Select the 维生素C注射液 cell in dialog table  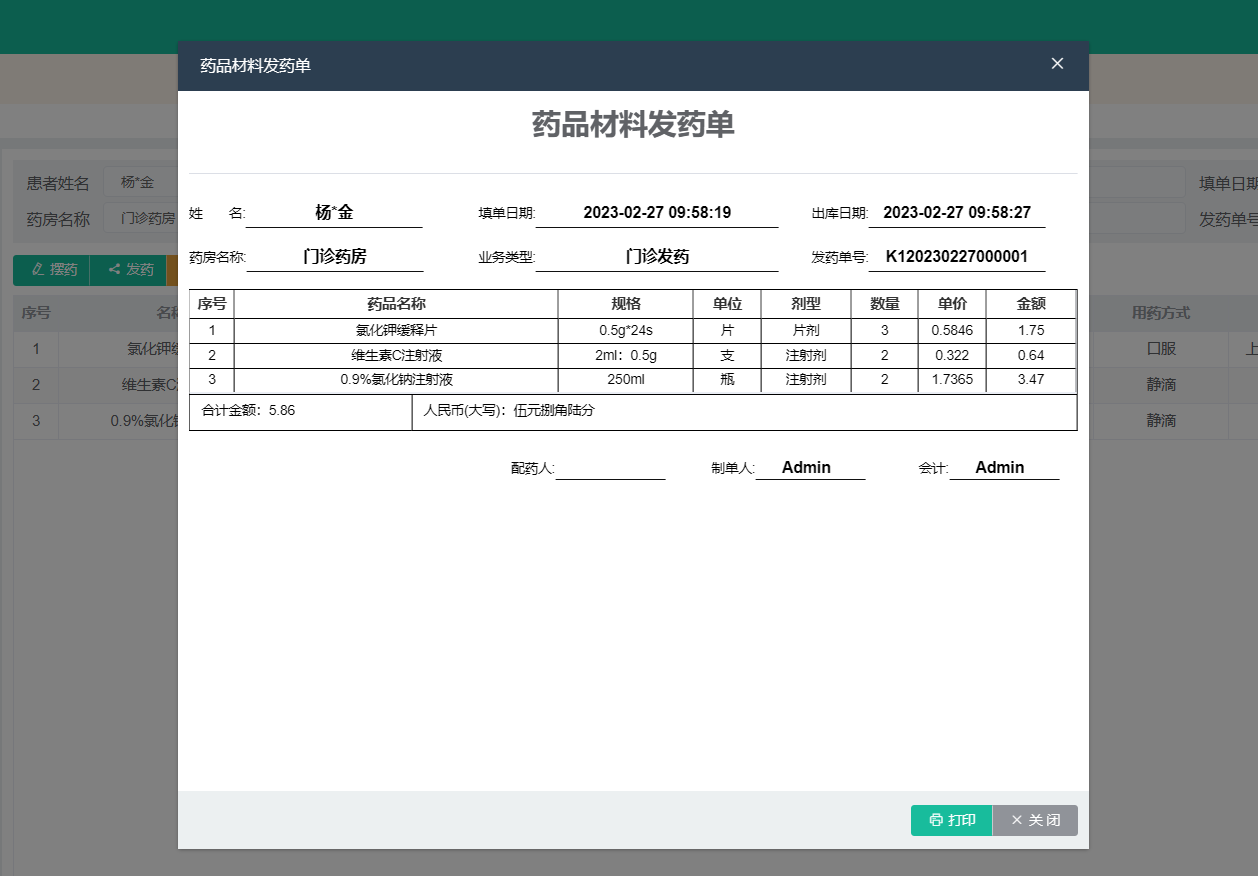(396, 355)
